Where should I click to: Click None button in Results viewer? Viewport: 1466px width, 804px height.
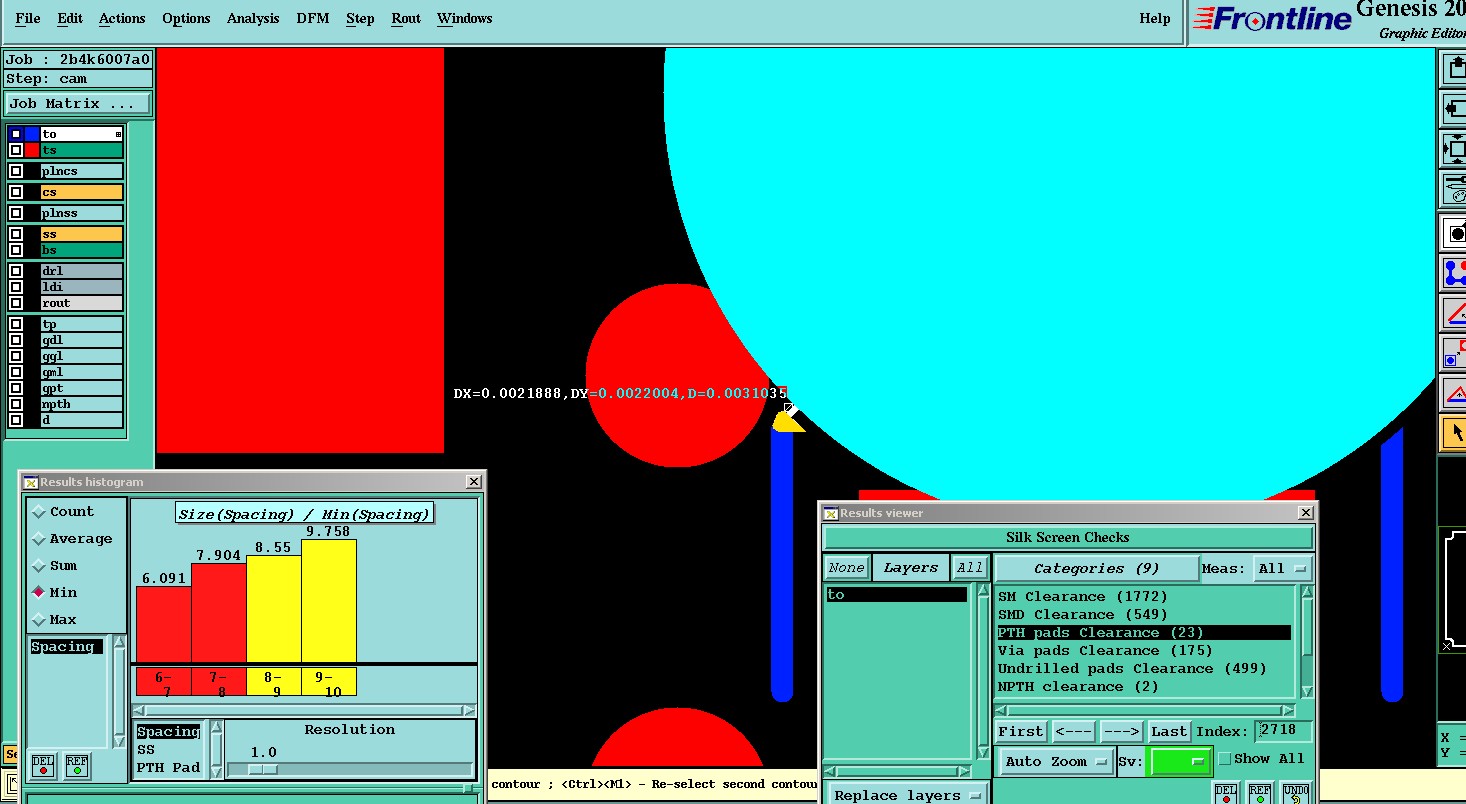846,568
